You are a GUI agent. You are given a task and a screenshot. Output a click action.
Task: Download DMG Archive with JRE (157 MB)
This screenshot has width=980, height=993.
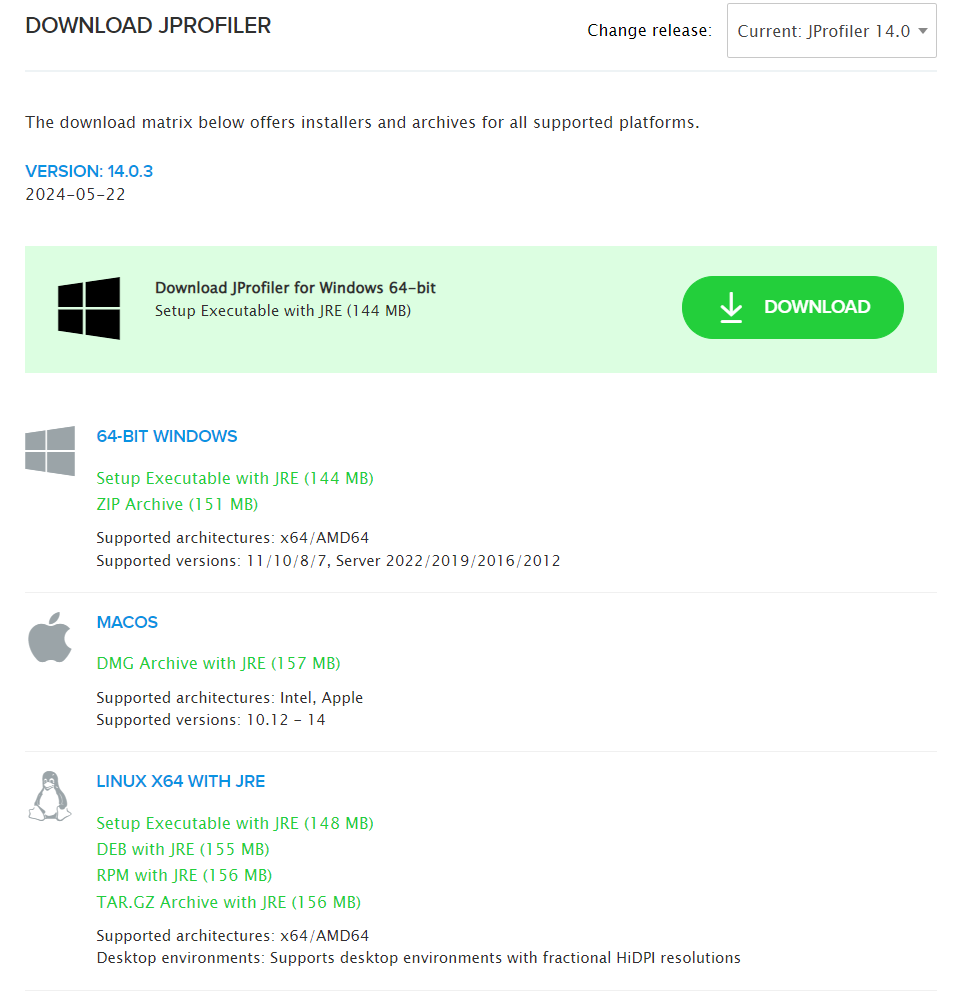point(218,663)
